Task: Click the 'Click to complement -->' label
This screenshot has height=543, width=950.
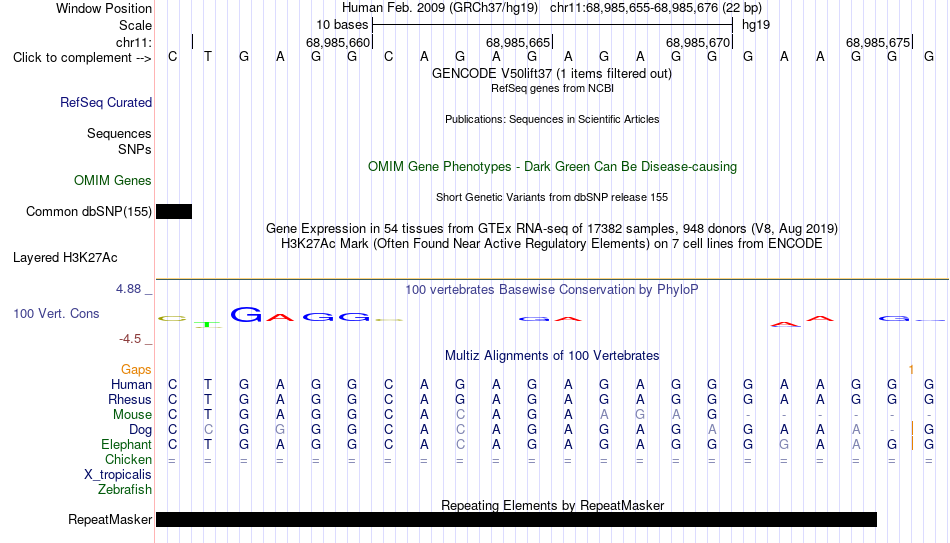Action: (x=82, y=58)
